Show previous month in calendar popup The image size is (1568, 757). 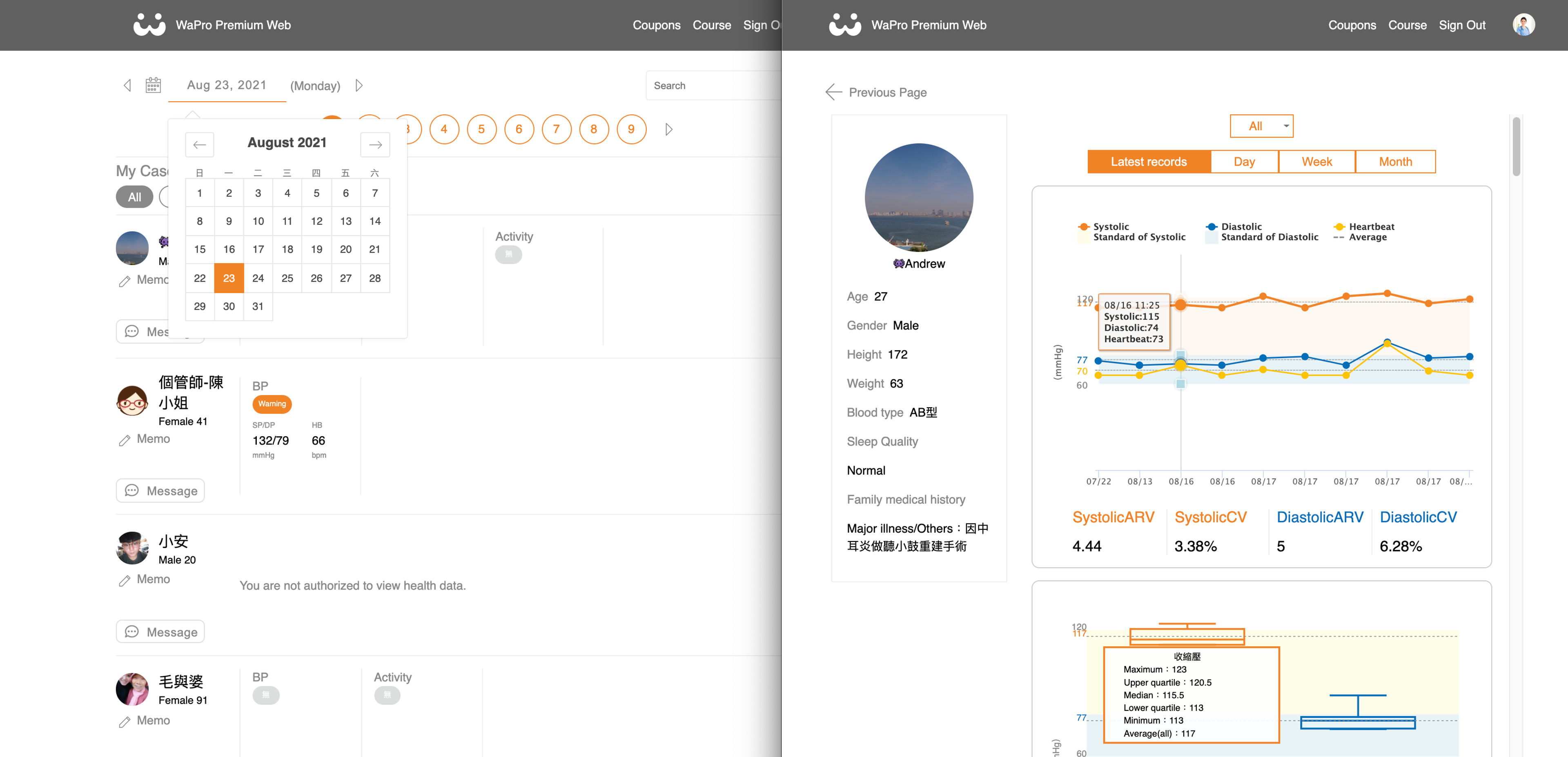point(200,145)
